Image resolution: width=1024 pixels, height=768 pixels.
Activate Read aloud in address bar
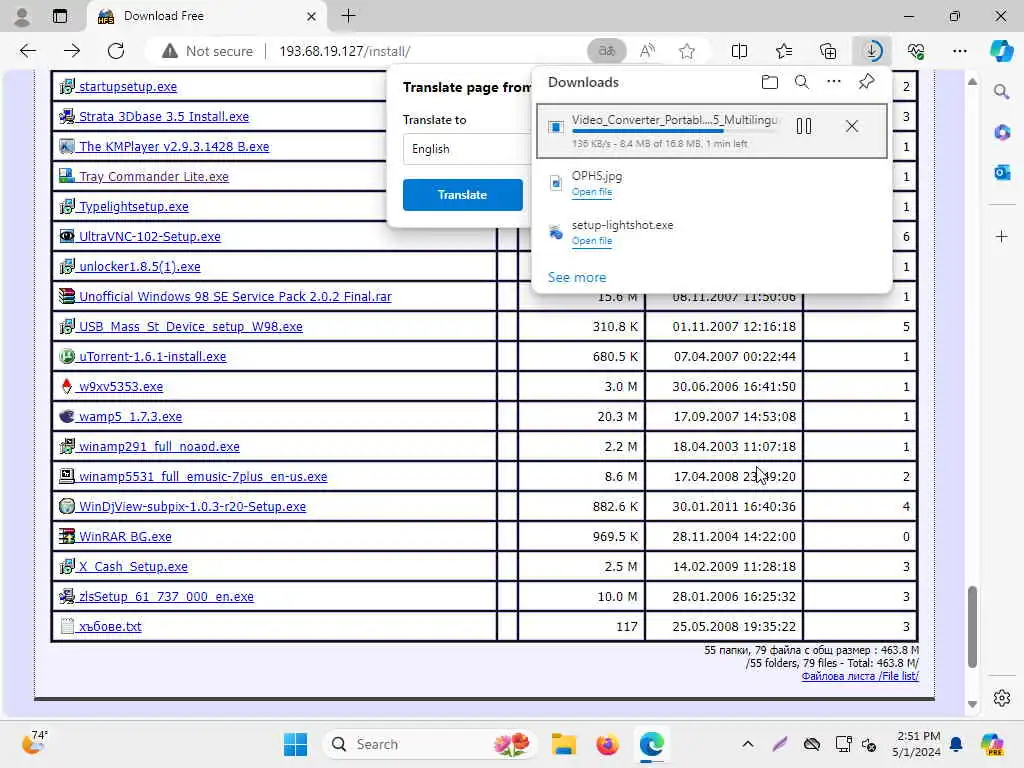point(647,51)
